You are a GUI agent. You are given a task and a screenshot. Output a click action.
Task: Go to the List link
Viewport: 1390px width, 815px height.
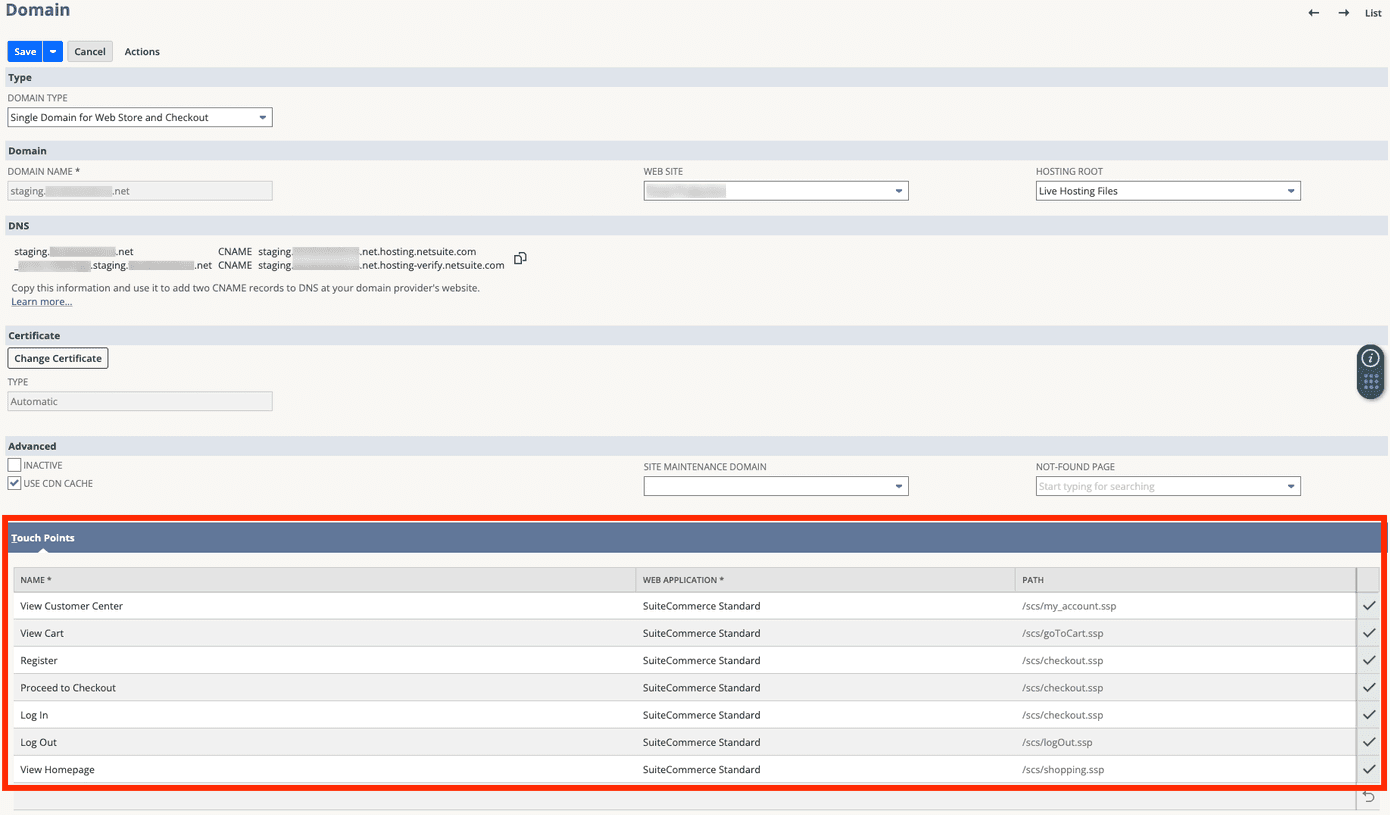click(1373, 13)
